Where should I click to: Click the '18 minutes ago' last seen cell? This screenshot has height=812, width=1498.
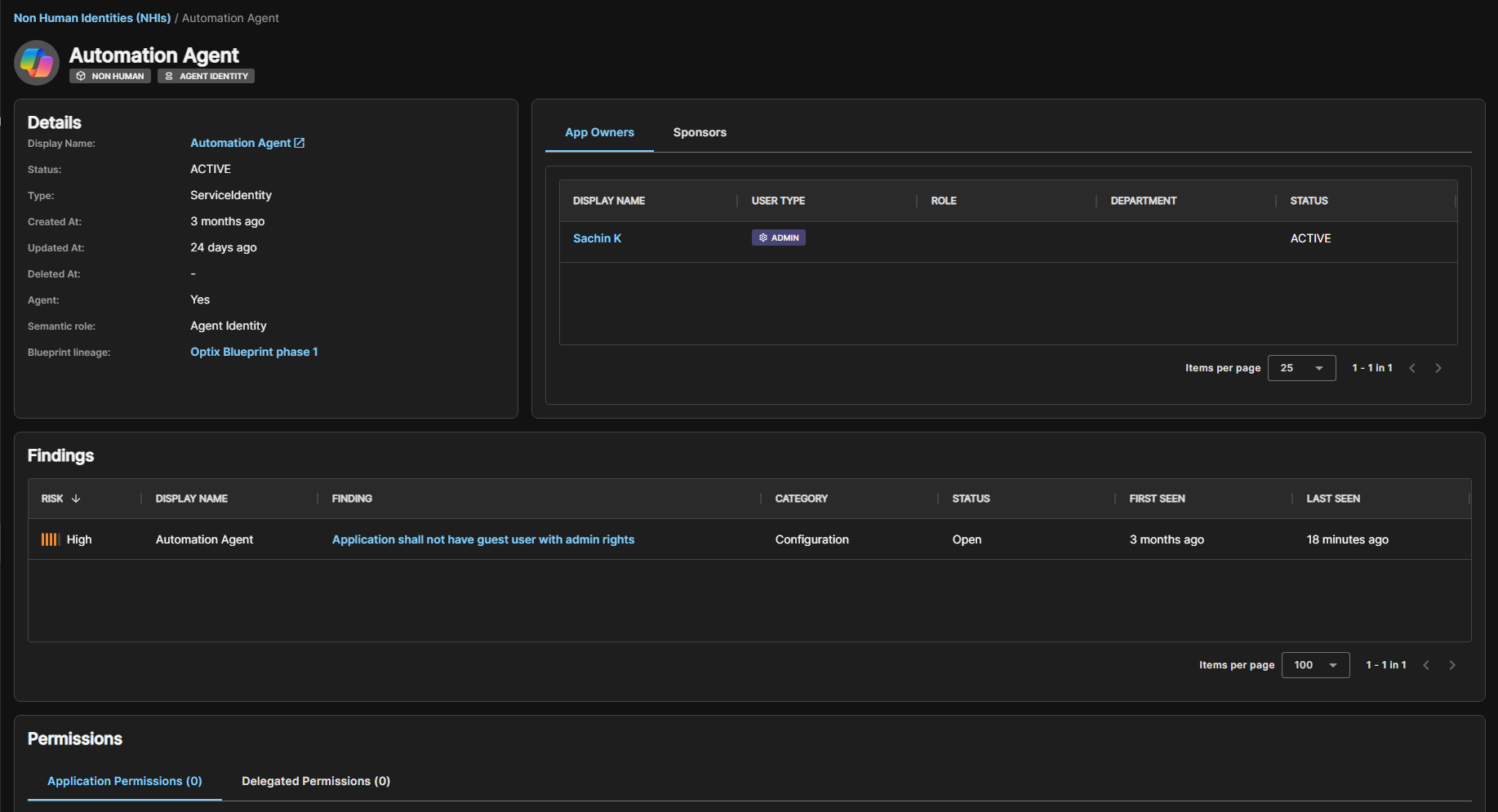coord(1348,539)
